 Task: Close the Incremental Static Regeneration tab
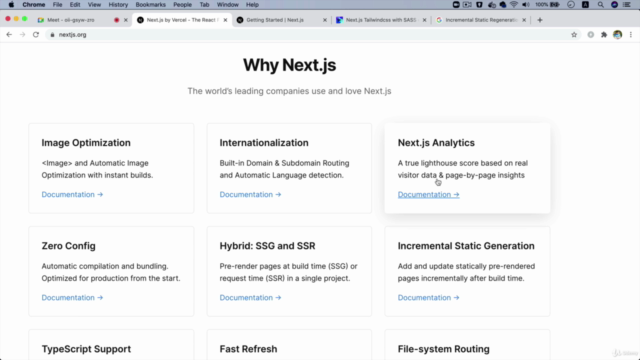pos(524,20)
